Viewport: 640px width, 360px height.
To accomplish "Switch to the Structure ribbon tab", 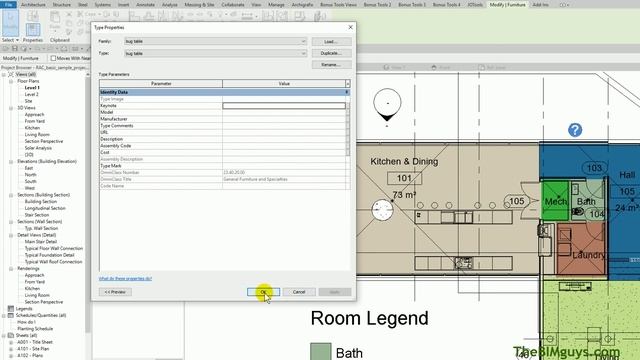I will 62,4.
